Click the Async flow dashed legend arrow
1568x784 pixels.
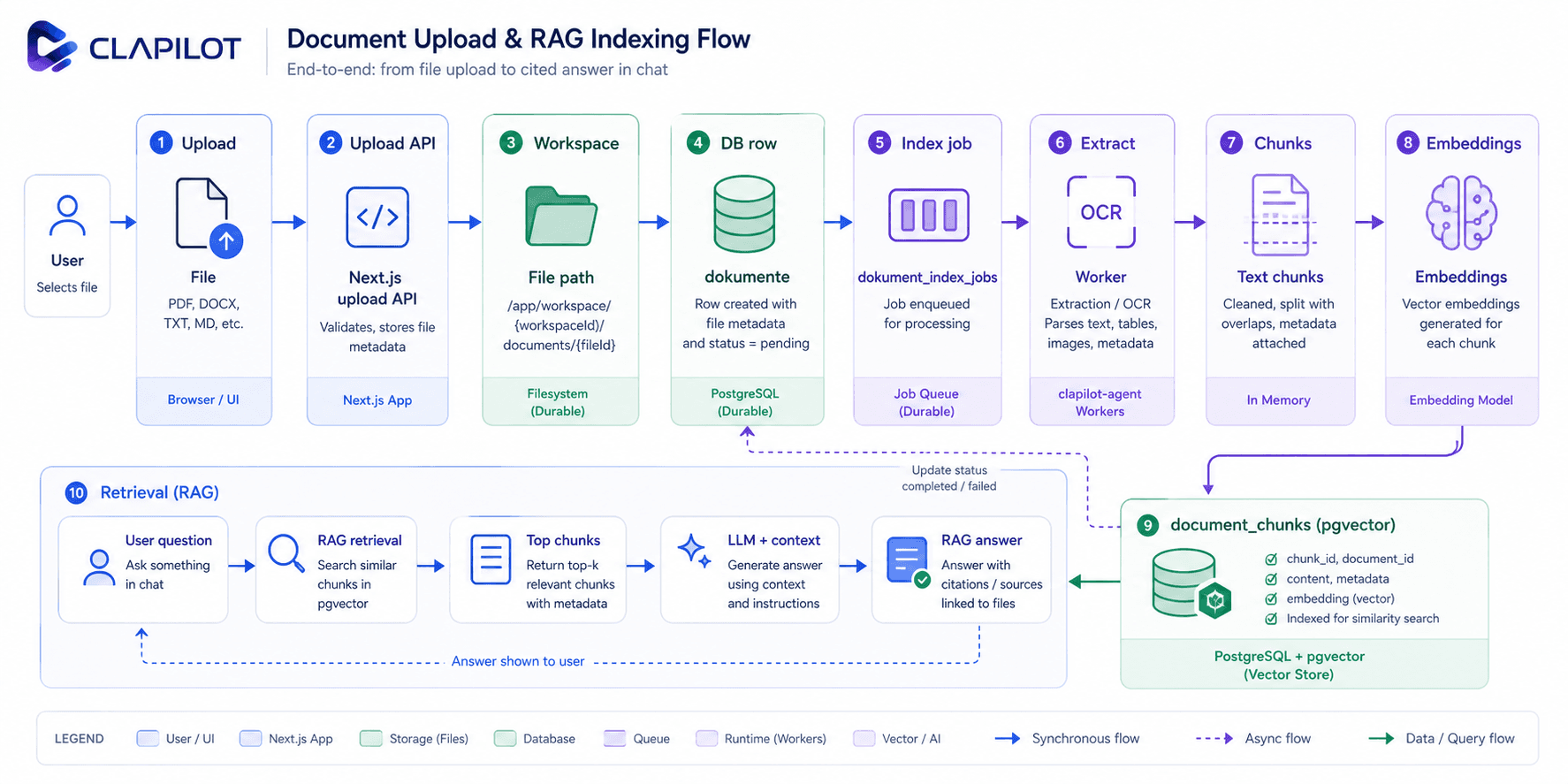pyautogui.click(x=1214, y=738)
